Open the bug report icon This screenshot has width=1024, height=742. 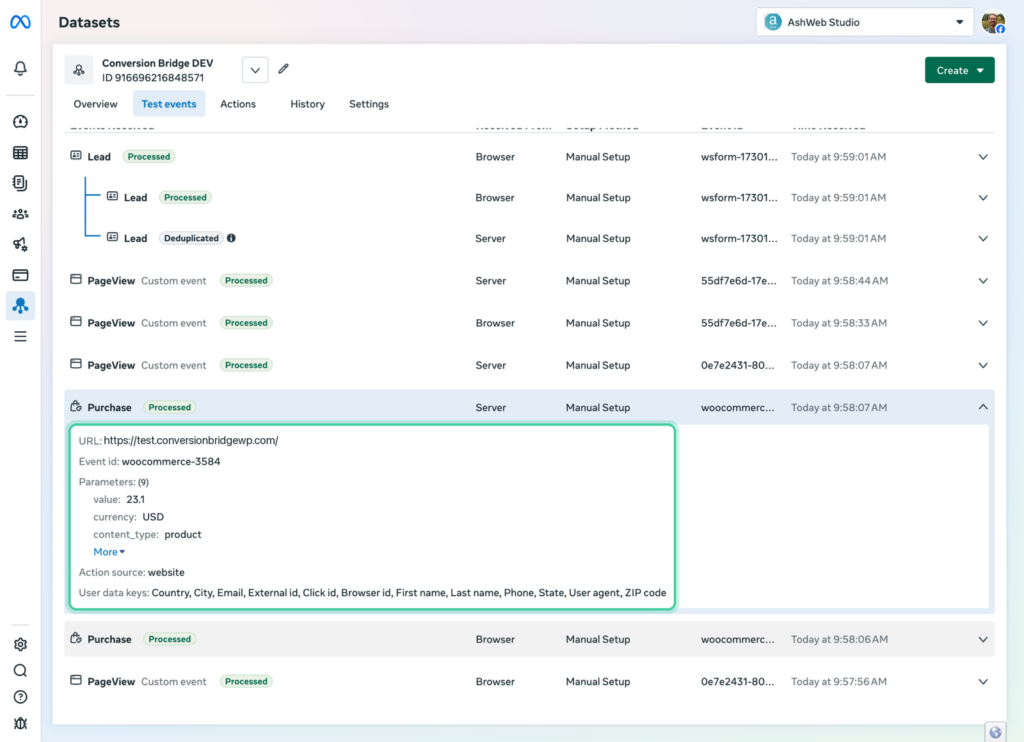click(20, 723)
